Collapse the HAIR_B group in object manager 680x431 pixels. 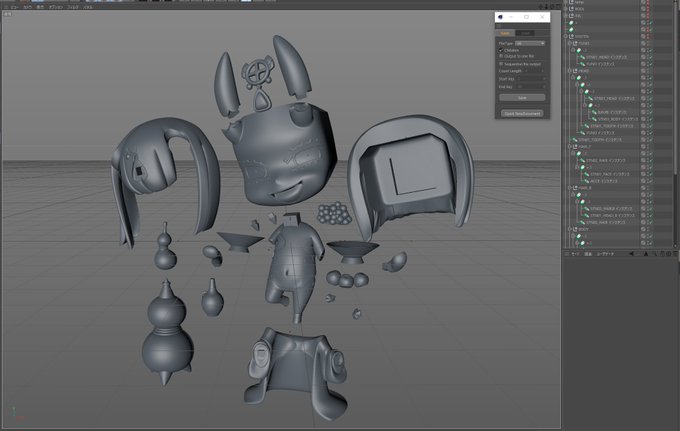[x=570, y=188]
